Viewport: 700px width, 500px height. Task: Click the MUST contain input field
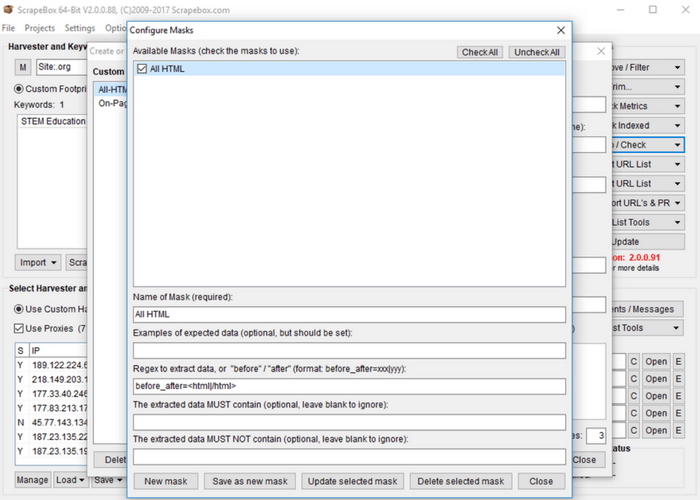(x=349, y=422)
